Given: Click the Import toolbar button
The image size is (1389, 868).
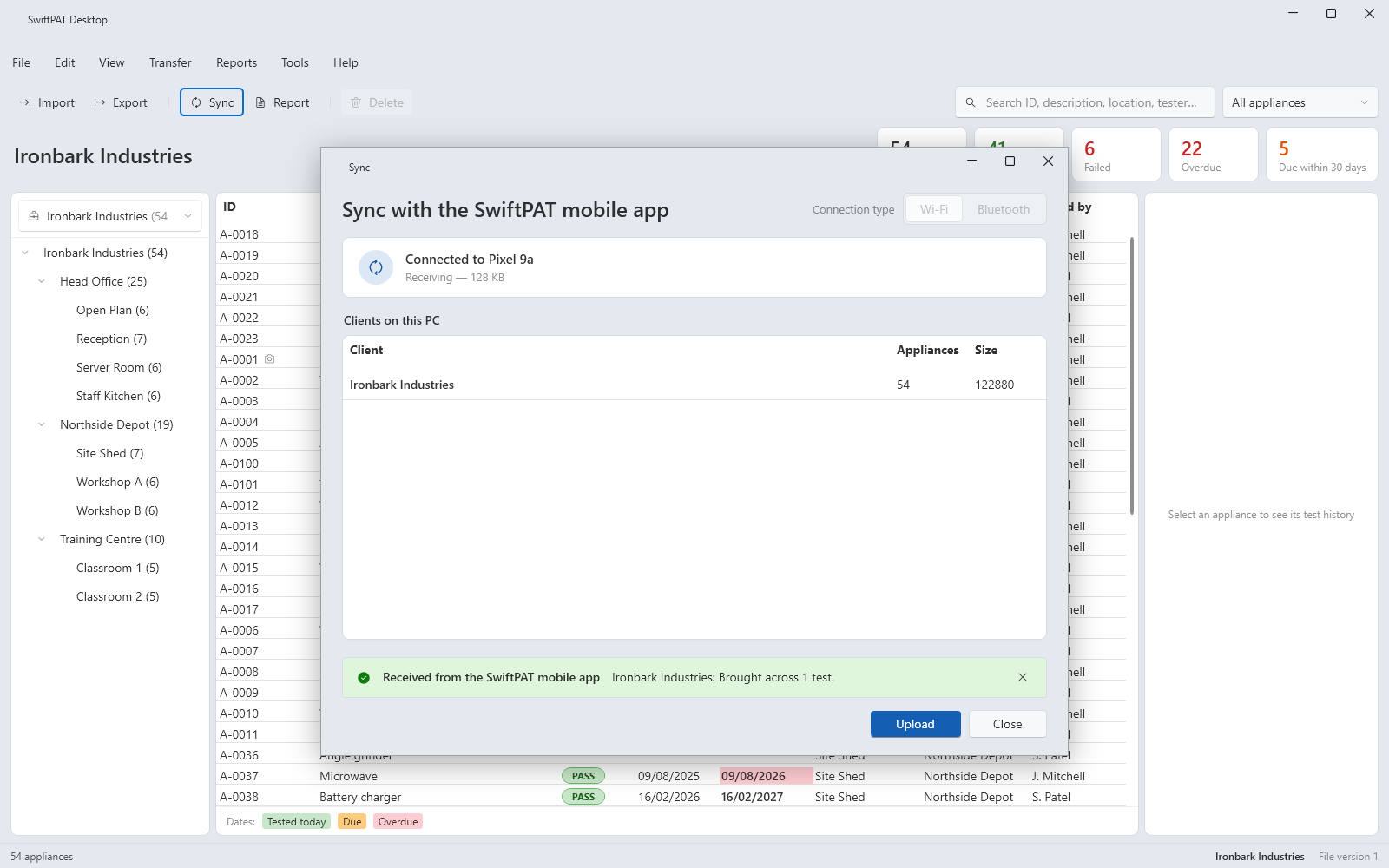Looking at the screenshot, I should tap(47, 102).
